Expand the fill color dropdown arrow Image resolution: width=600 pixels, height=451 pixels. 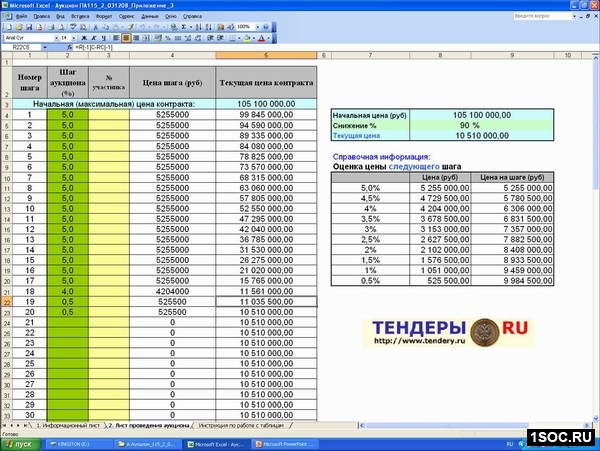tap(254, 38)
